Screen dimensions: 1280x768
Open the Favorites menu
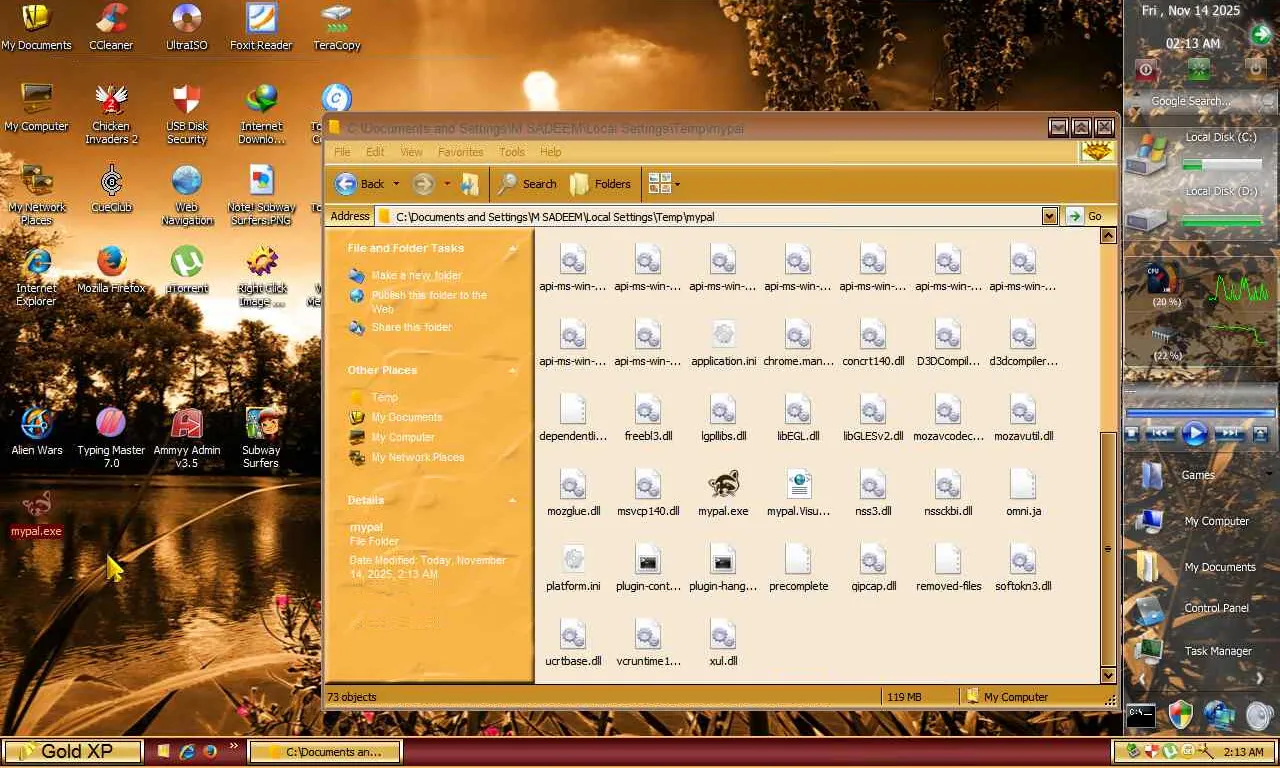(460, 152)
